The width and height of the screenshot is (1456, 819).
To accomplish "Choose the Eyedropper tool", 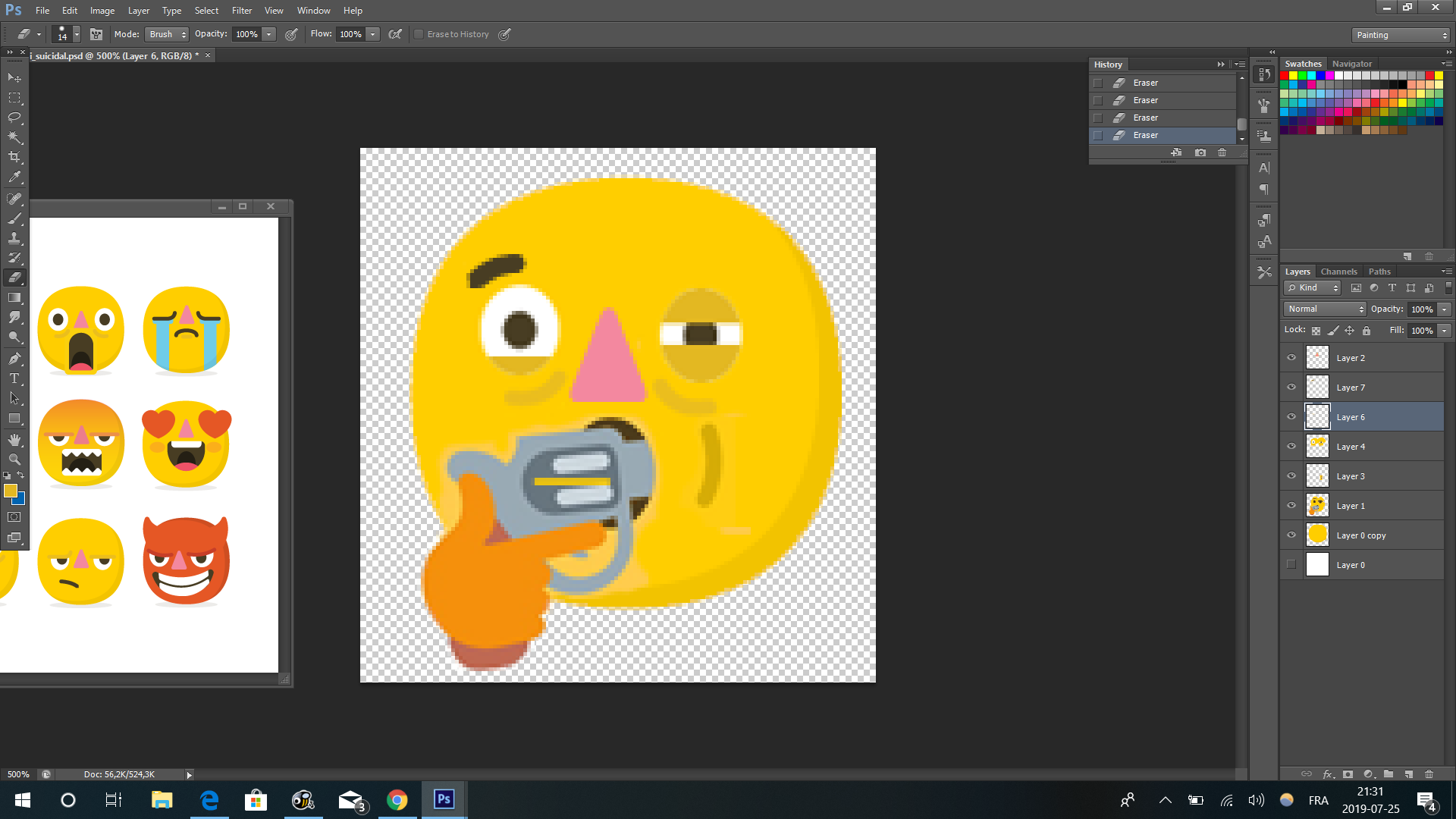I will 14,177.
